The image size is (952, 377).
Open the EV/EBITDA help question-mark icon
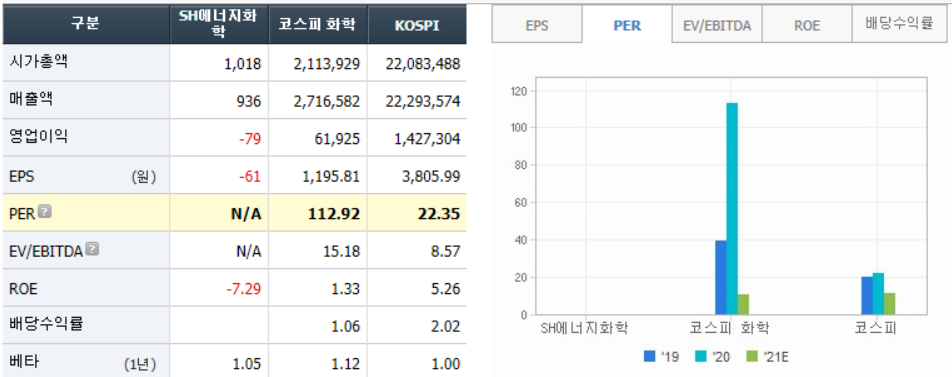click(x=92, y=248)
